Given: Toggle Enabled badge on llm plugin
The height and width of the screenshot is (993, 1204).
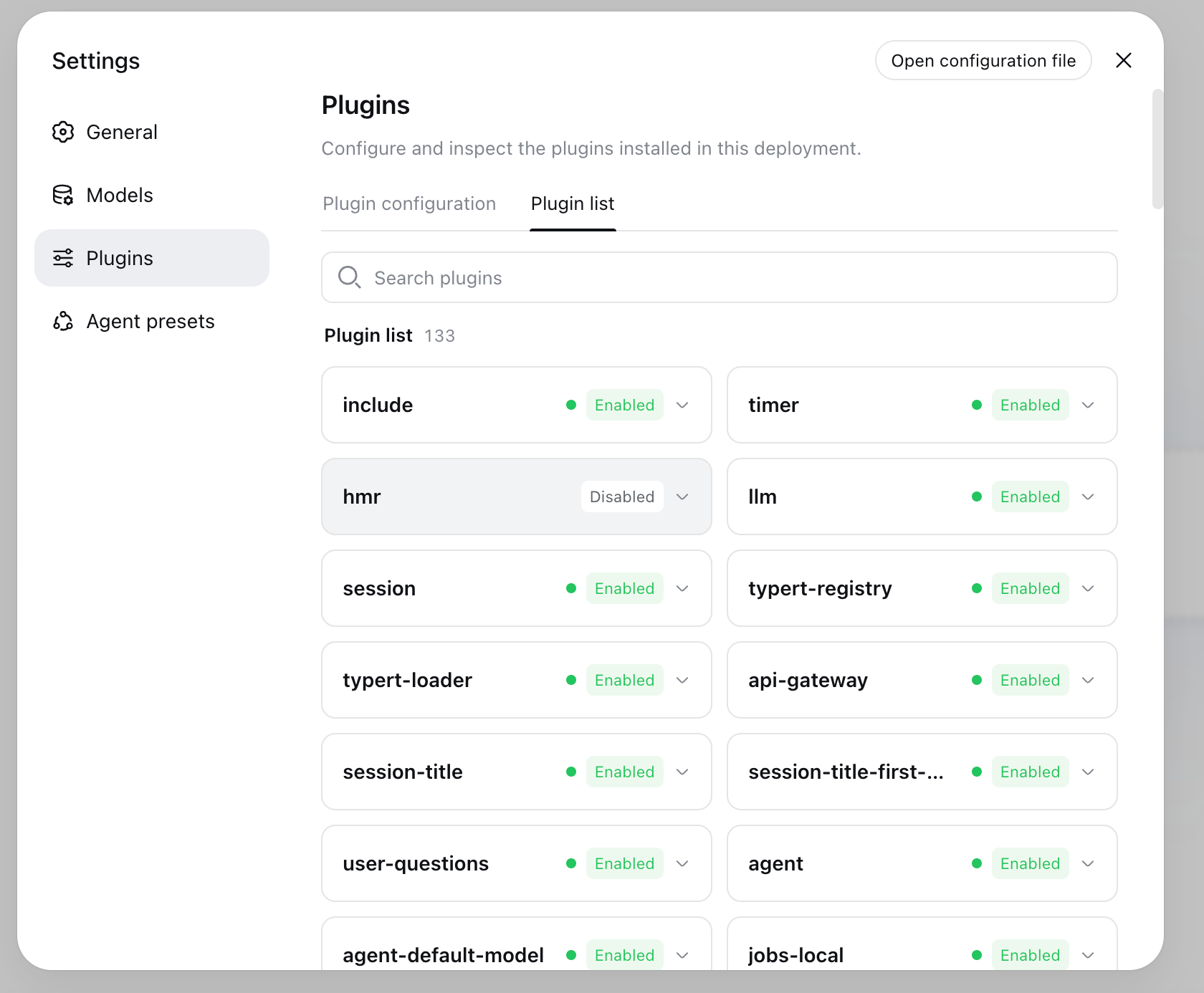Looking at the screenshot, I should coord(1030,496).
